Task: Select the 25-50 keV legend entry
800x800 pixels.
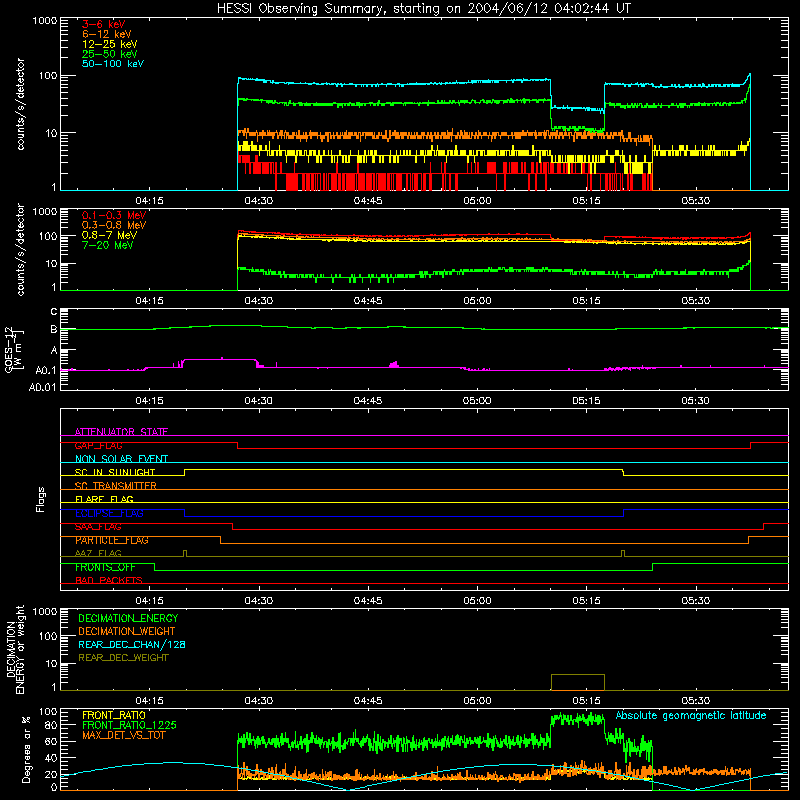Action: click(x=109, y=54)
